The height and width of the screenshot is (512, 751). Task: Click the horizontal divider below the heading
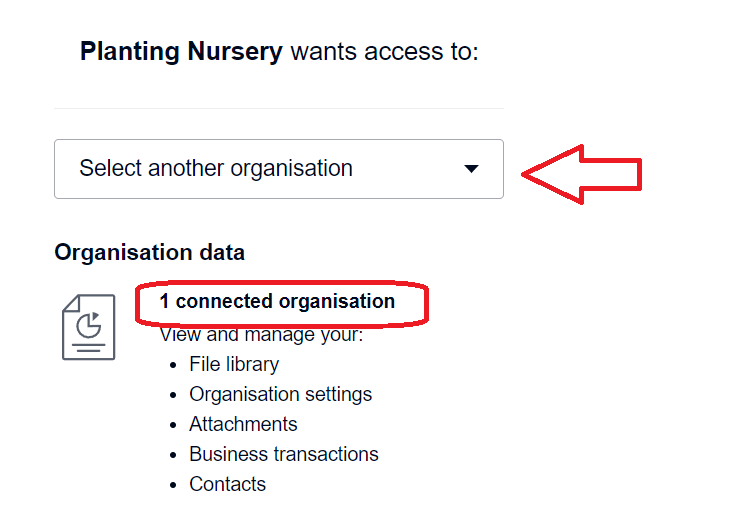tap(279, 108)
